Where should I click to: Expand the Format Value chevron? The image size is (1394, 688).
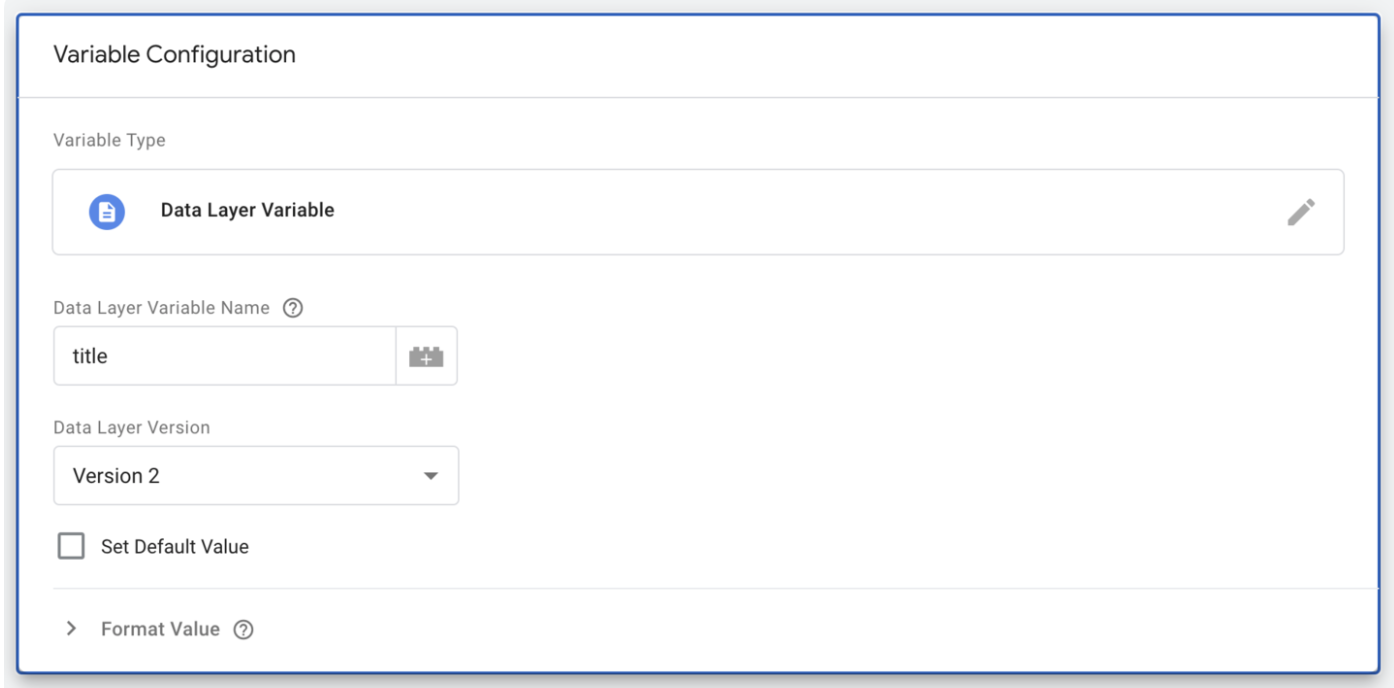[x=71, y=630]
